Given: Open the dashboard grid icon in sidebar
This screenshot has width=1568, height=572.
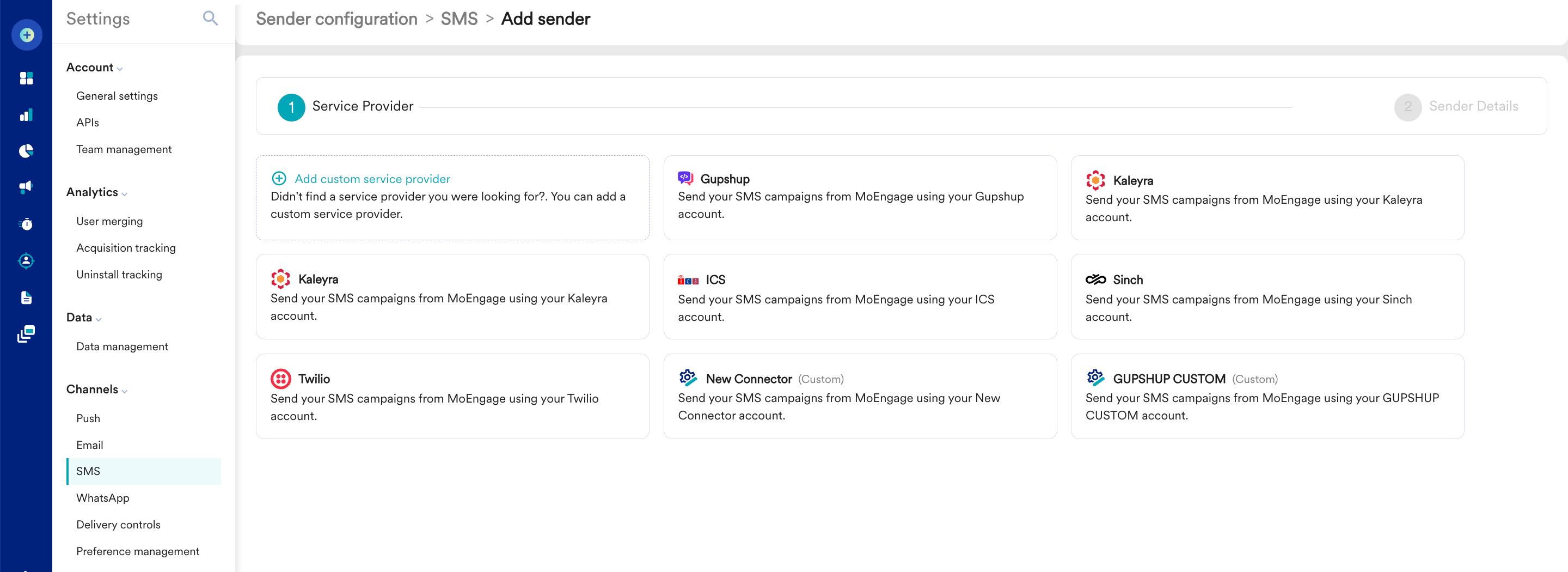Looking at the screenshot, I should tap(26, 78).
